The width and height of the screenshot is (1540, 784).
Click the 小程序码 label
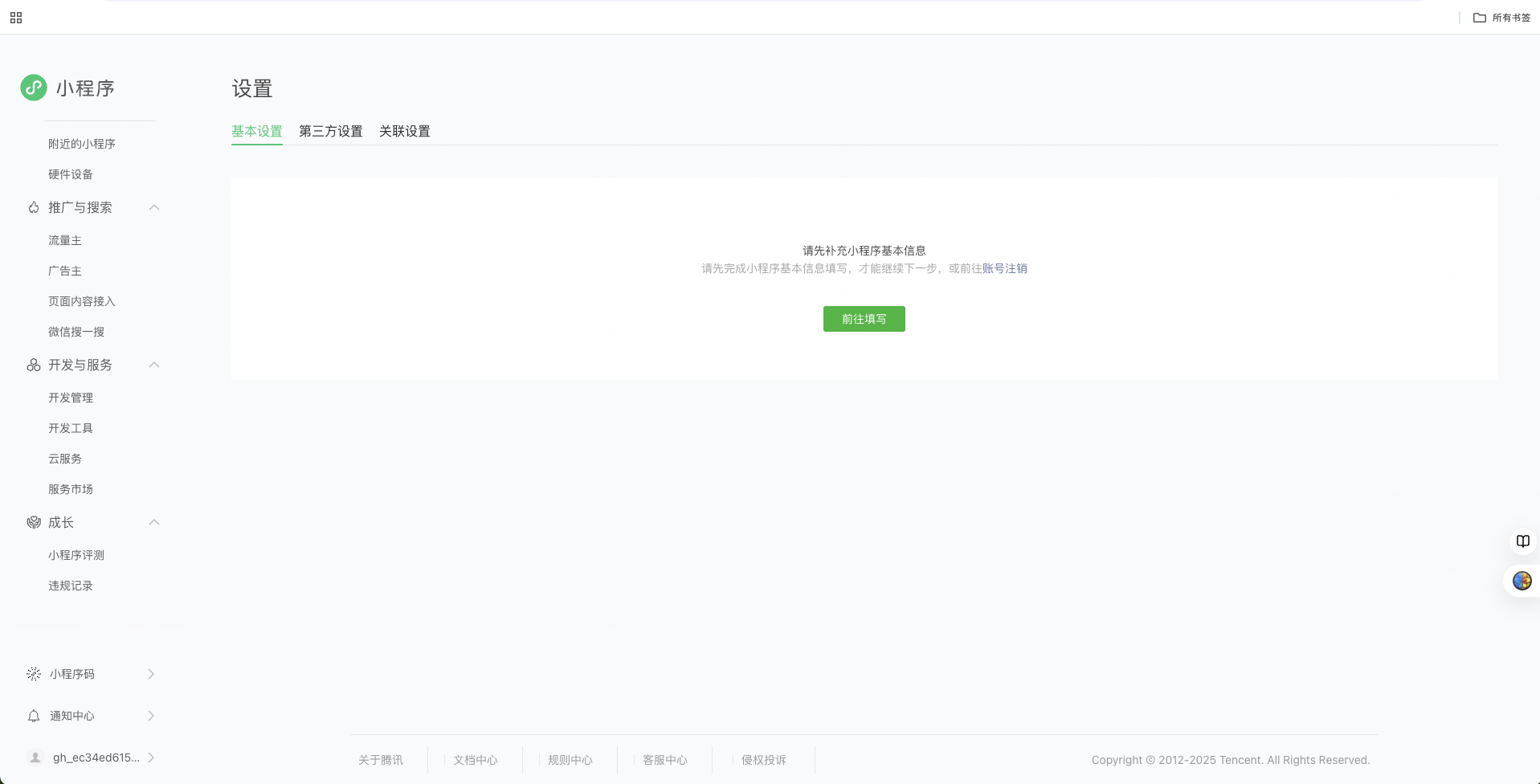coord(72,674)
